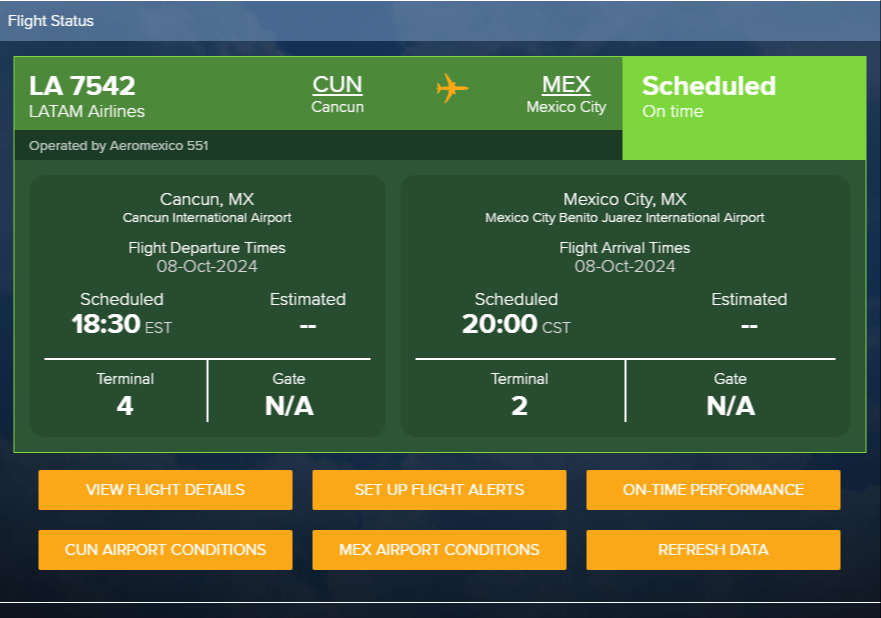Click the Cancun city name under CUN
Screen dimensions: 881x618
(337, 107)
